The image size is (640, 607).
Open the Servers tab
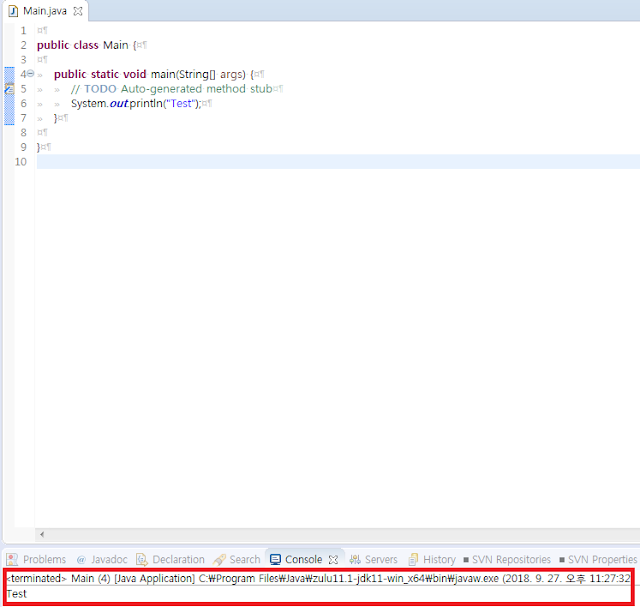(373, 559)
